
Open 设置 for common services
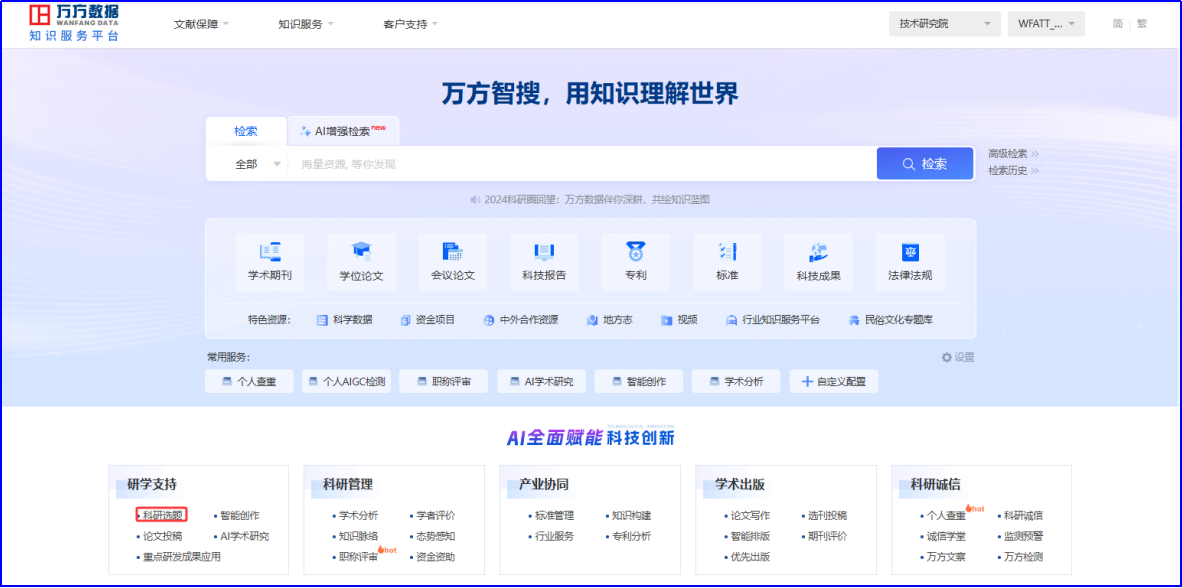(x=957, y=357)
